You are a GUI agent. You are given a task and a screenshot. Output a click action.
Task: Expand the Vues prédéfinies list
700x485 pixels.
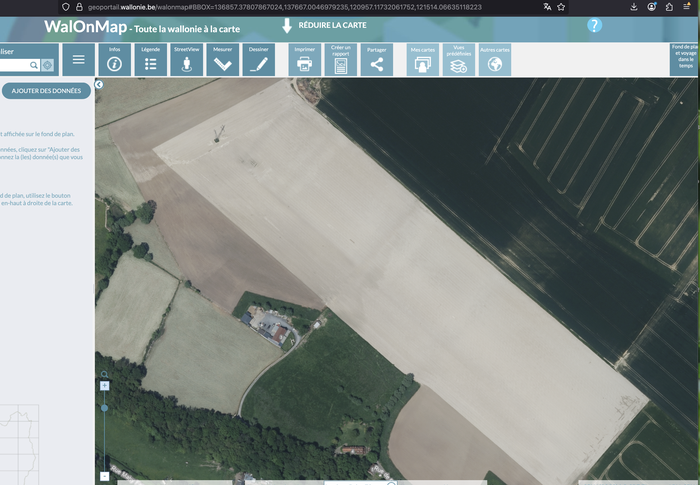(459, 60)
